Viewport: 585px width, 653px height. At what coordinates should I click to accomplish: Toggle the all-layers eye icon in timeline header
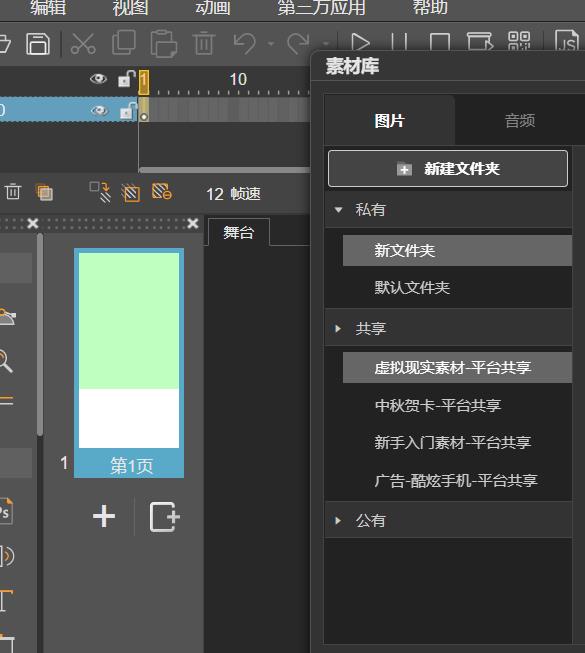pyautogui.click(x=98, y=78)
